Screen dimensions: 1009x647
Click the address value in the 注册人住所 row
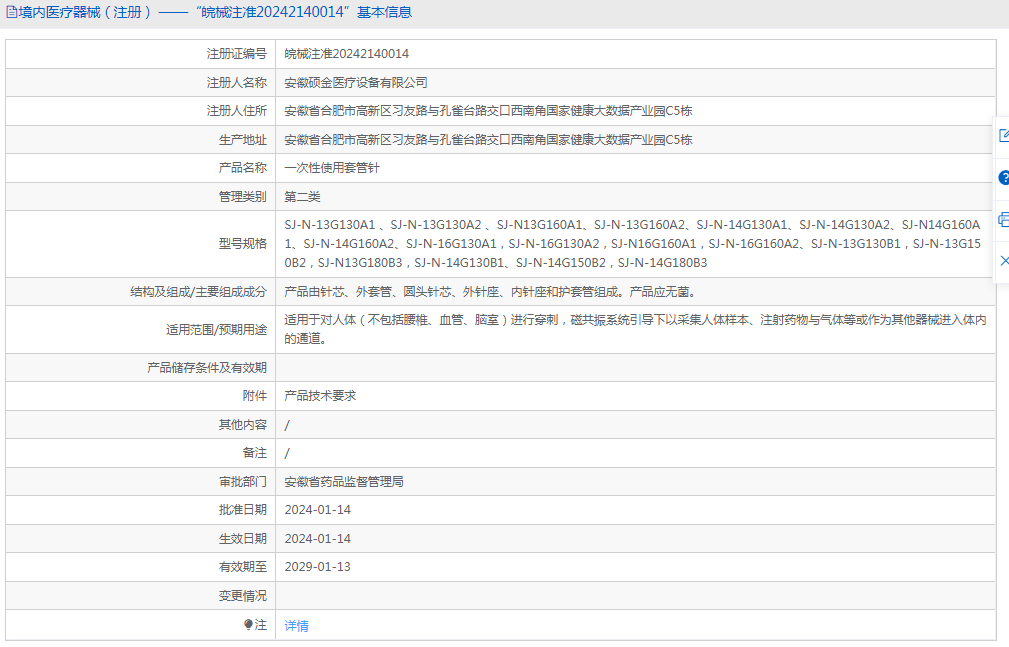(488, 111)
